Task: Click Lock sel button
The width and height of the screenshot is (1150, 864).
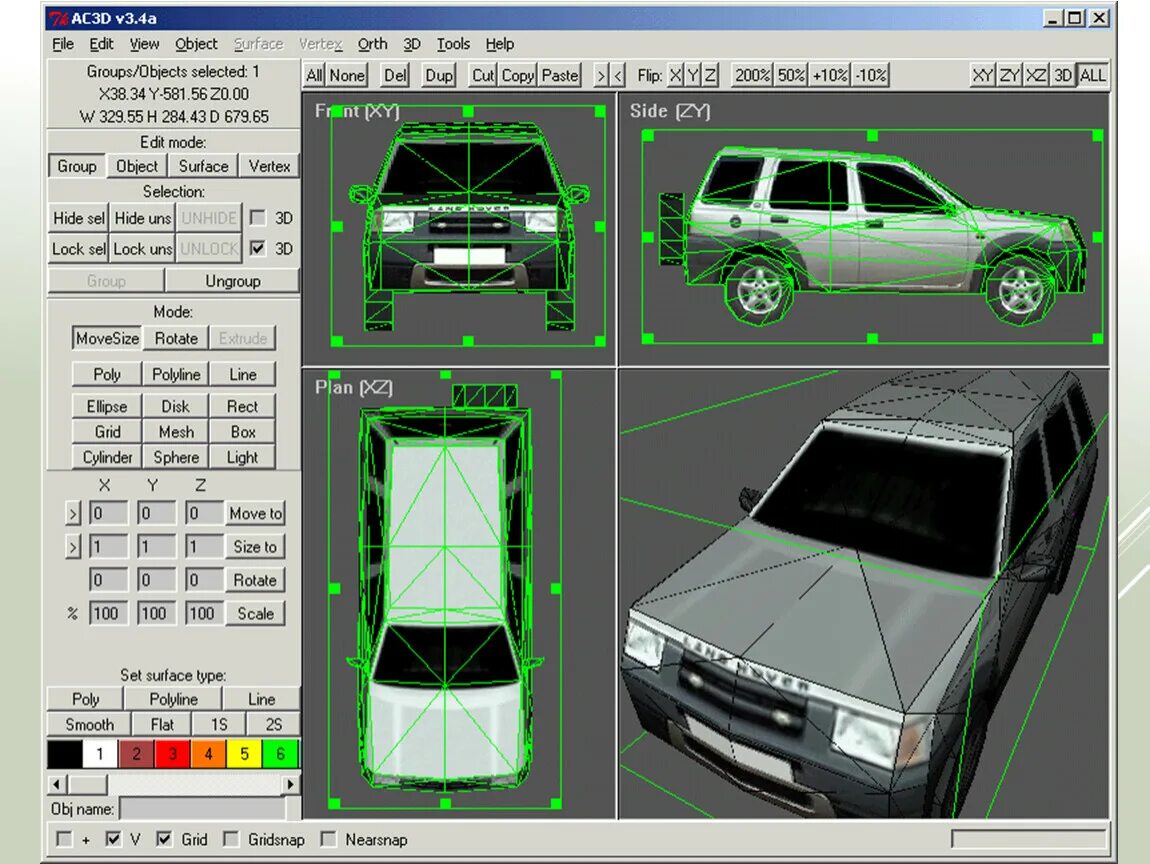Action: pos(78,249)
